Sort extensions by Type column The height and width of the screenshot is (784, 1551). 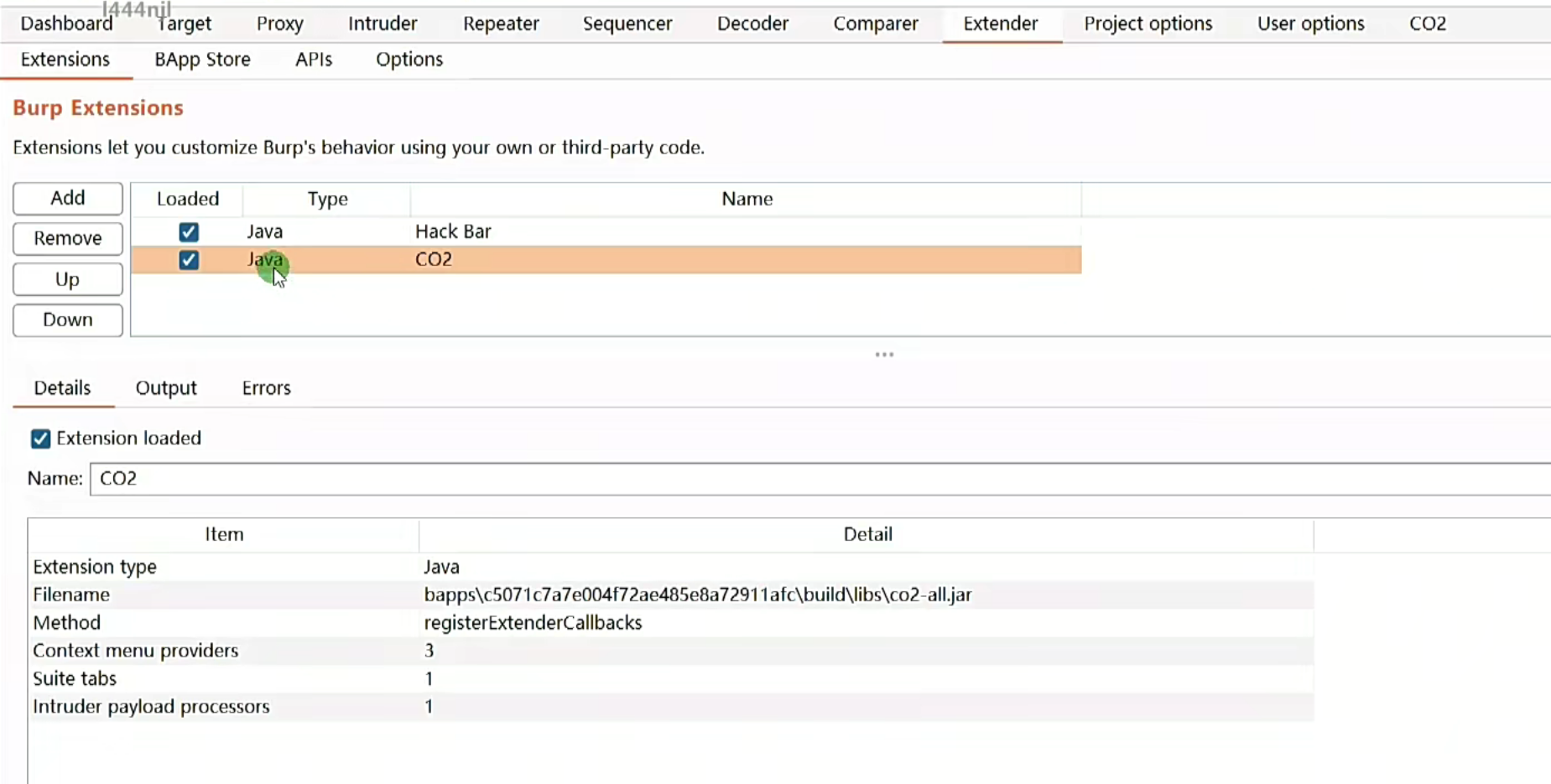tap(327, 199)
